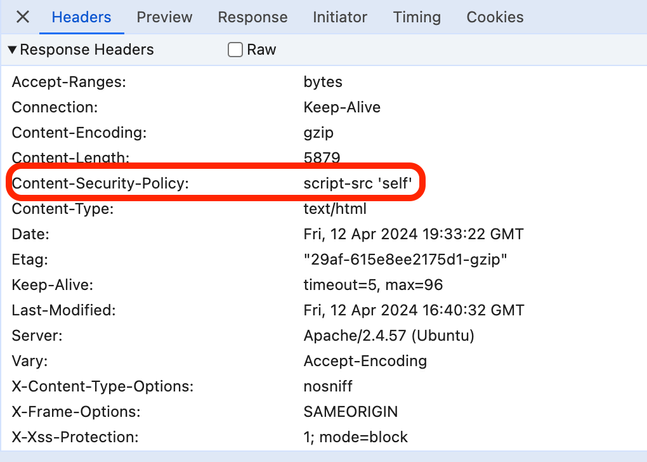647x462 pixels.
Task: Select the script-src 'self' value
Action: click(x=365, y=184)
